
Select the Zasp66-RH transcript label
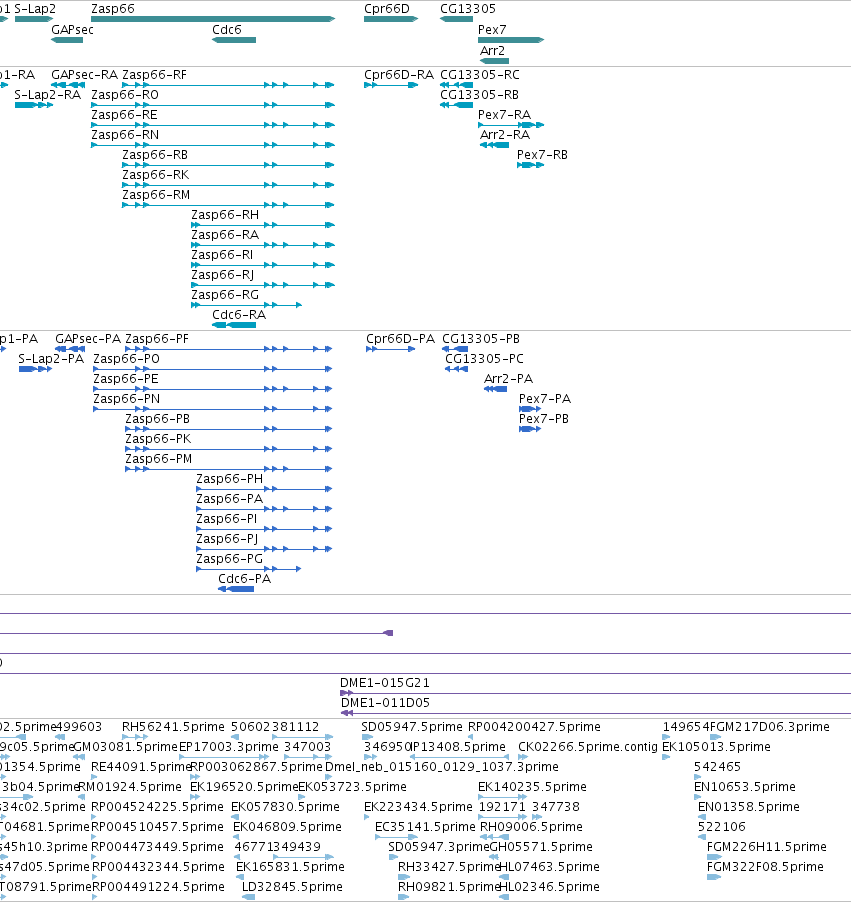coord(225,215)
